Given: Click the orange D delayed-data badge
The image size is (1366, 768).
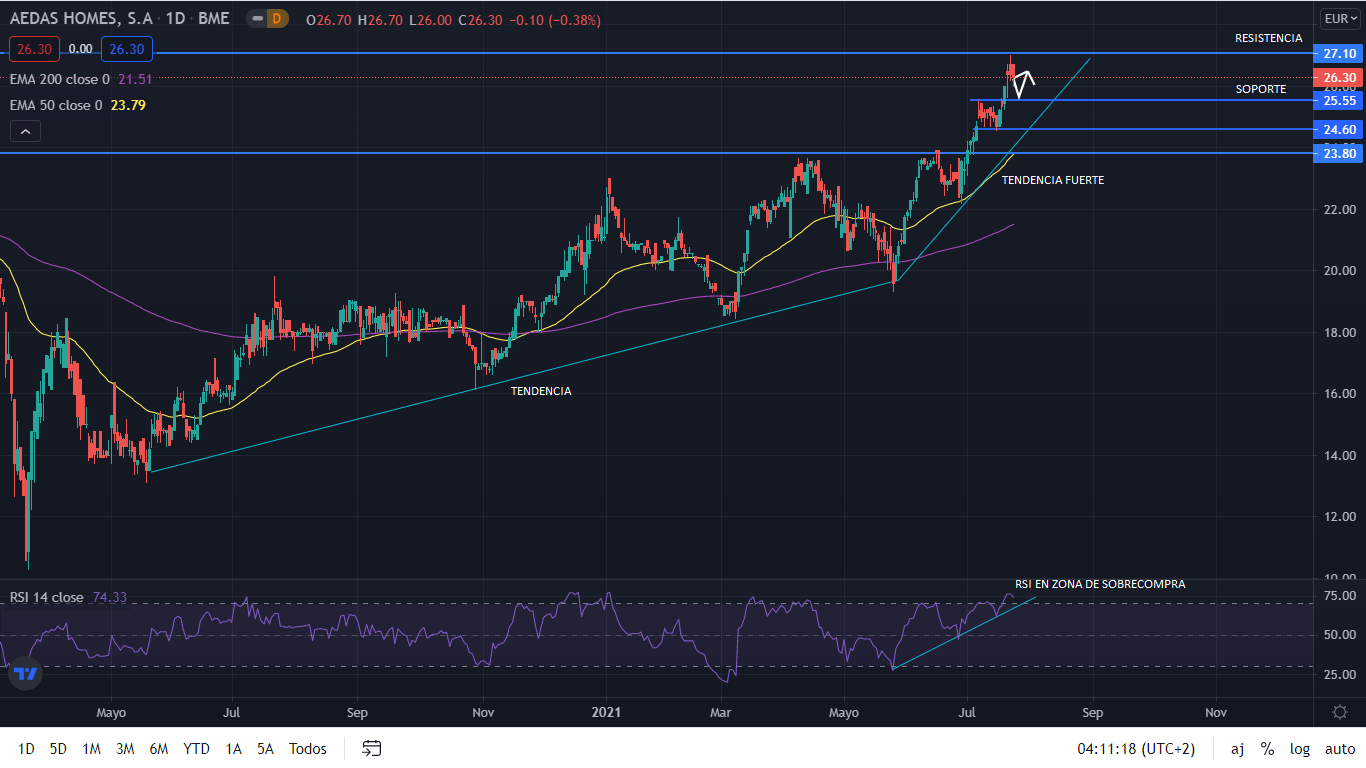Looking at the screenshot, I should tap(277, 19).
